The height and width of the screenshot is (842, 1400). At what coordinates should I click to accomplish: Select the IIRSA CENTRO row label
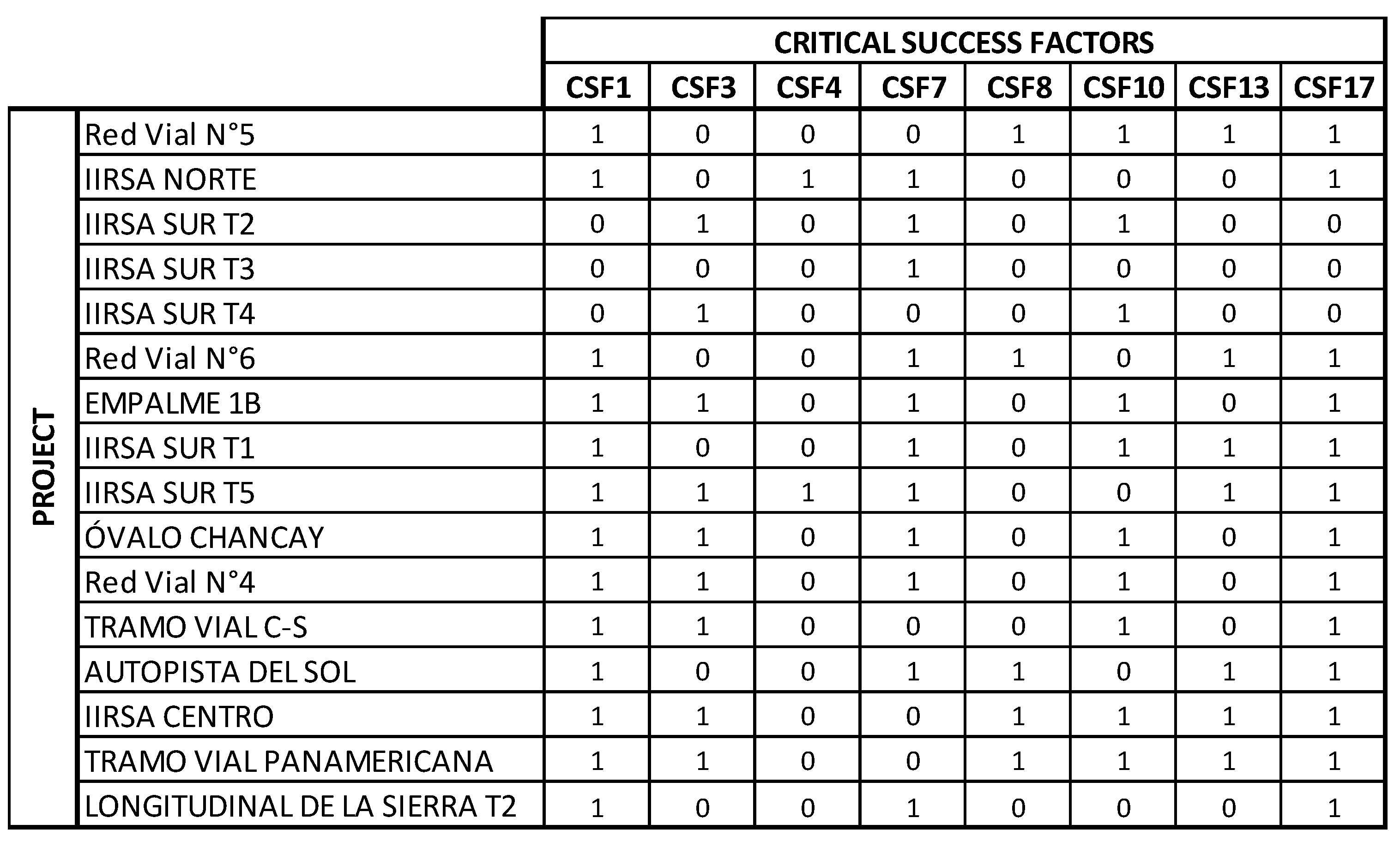click(311, 716)
